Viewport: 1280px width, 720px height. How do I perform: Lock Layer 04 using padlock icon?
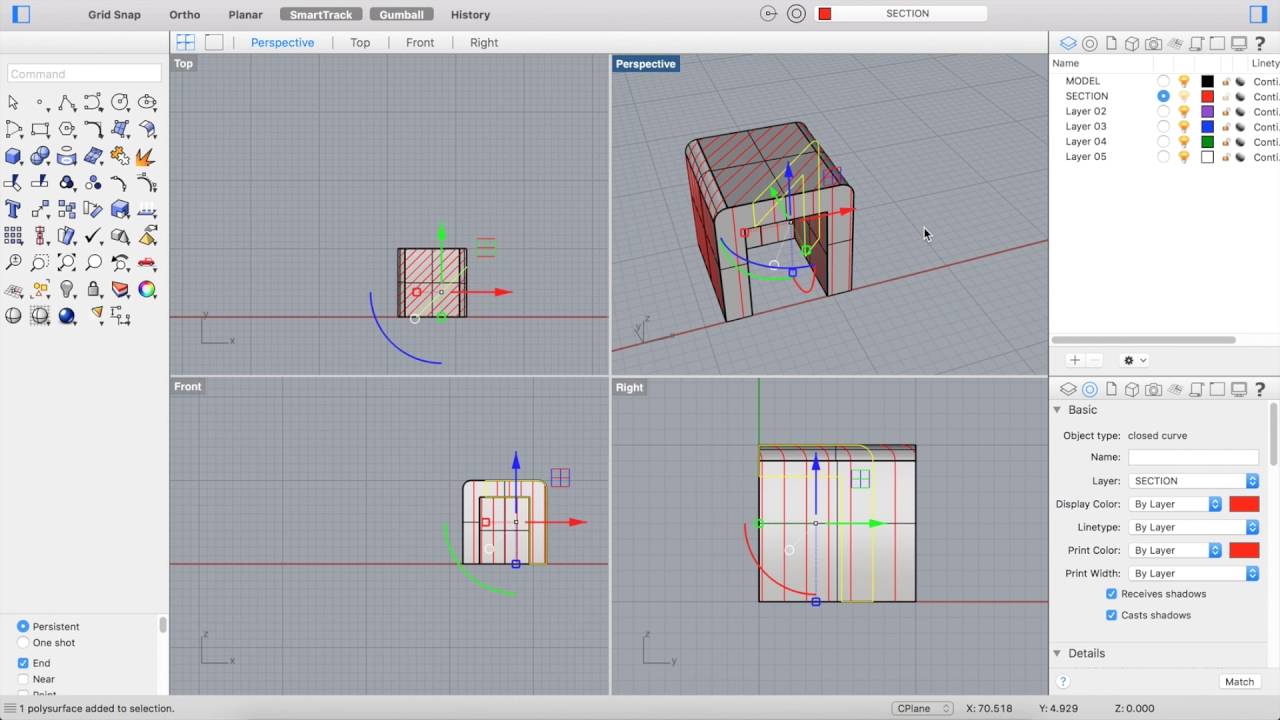(x=1226, y=142)
